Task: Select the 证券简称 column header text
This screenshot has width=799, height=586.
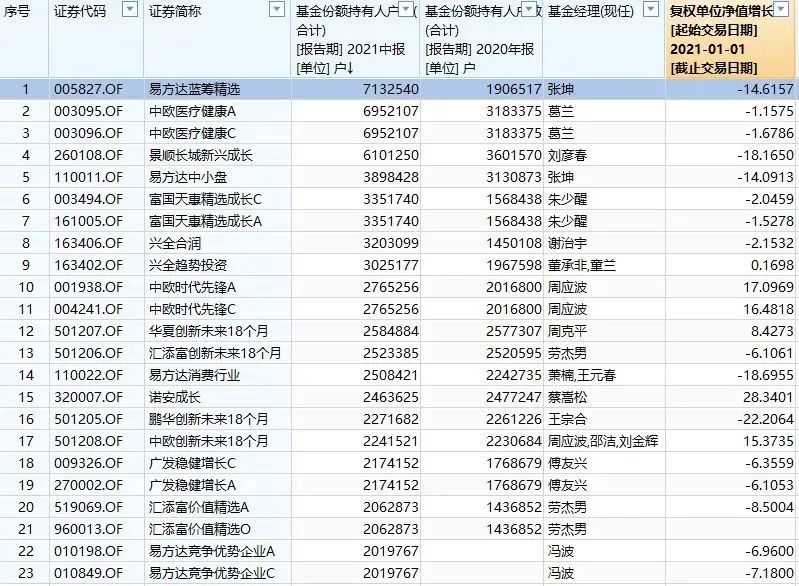Action: click(x=175, y=11)
